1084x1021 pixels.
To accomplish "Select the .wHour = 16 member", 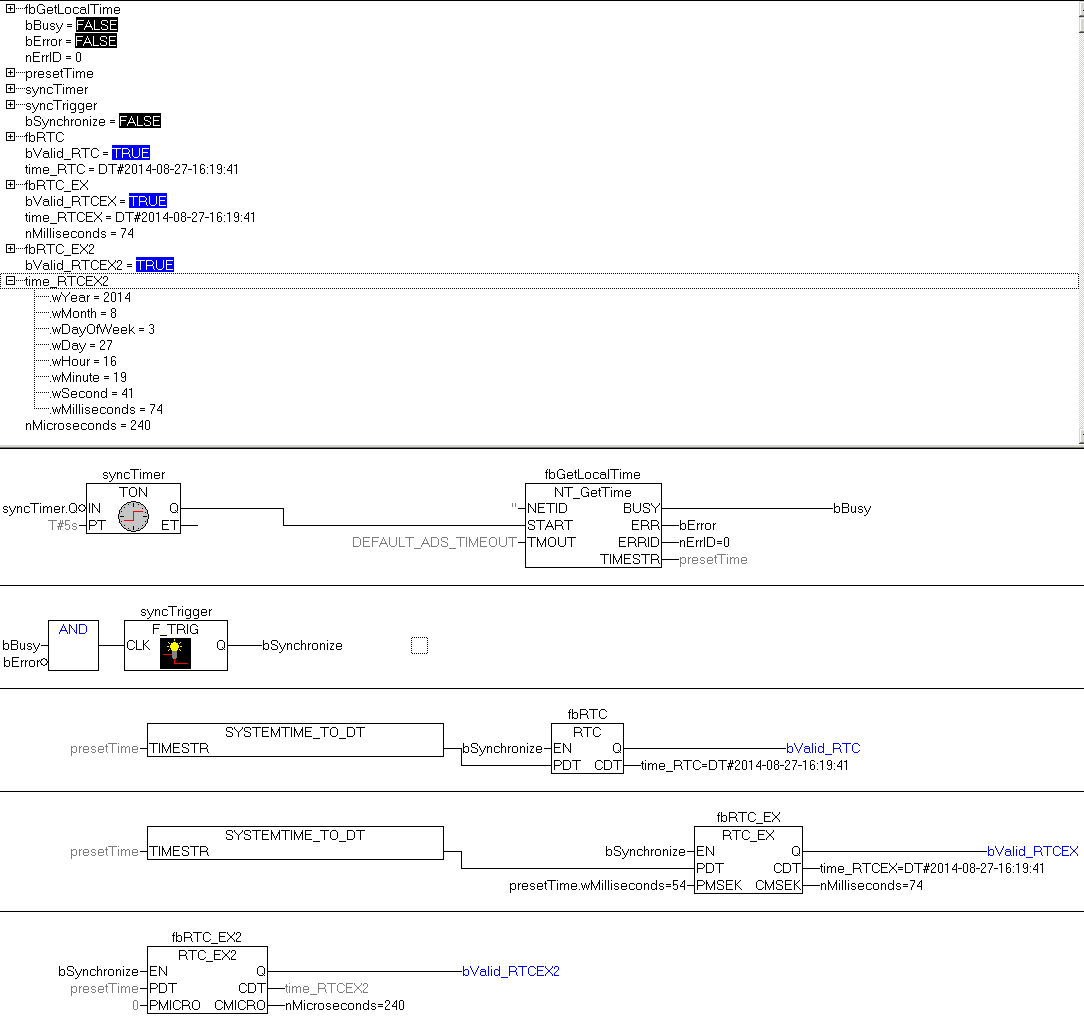I will pyautogui.click(x=84, y=361).
